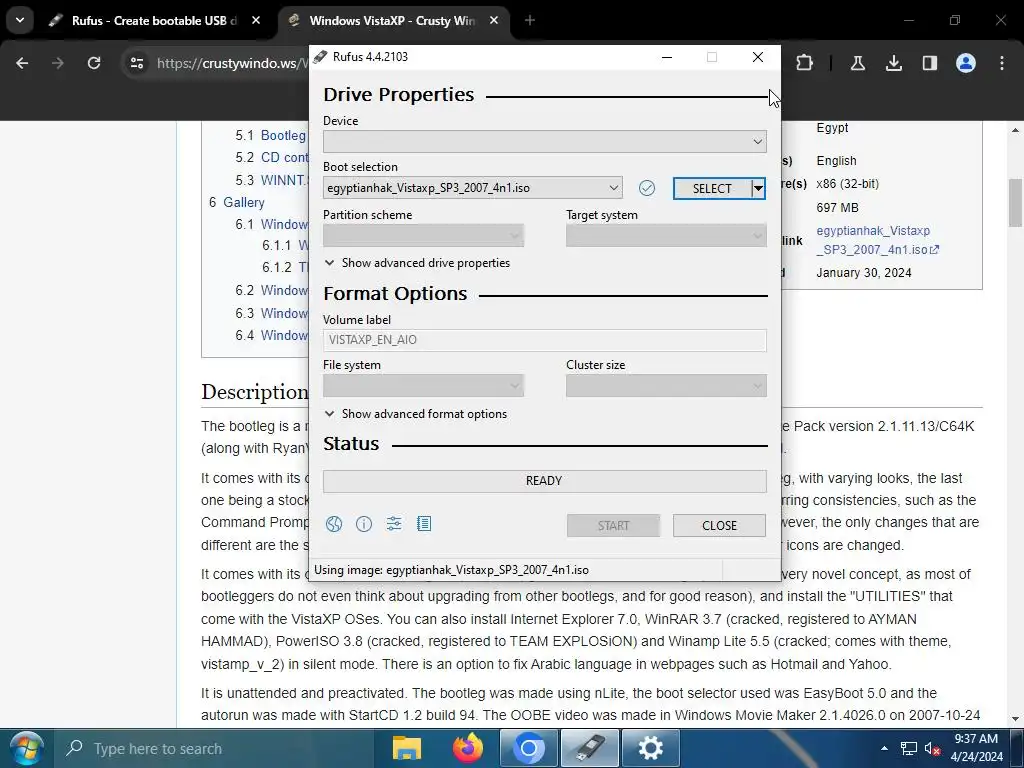Open the browser Downloads icon

point(893,63)
